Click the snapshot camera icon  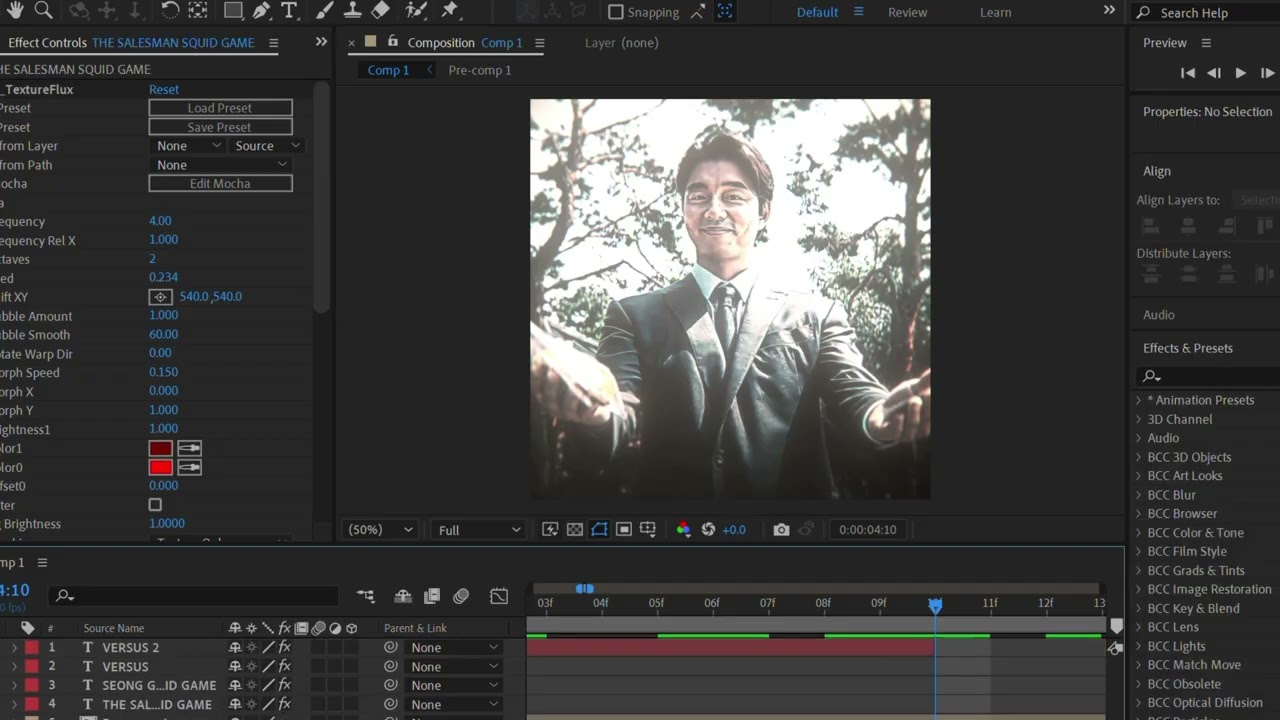781,530
